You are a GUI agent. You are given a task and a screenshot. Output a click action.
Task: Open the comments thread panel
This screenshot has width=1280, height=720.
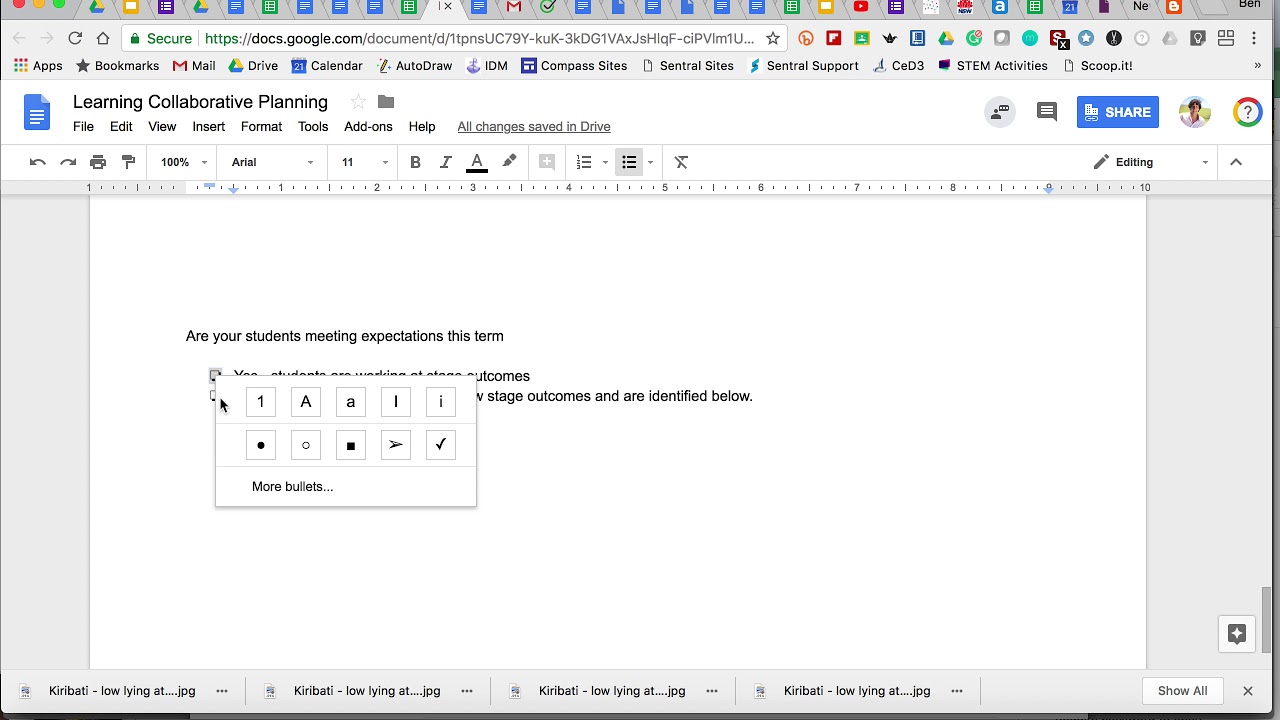coord(1047,112)
